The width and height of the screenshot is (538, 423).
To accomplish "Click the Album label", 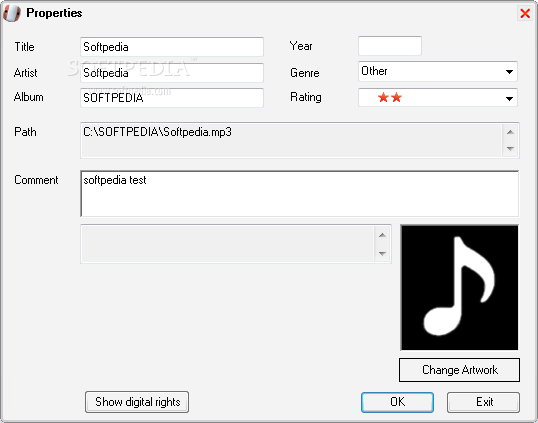I will pyautogui.click(x=28, y=97).
